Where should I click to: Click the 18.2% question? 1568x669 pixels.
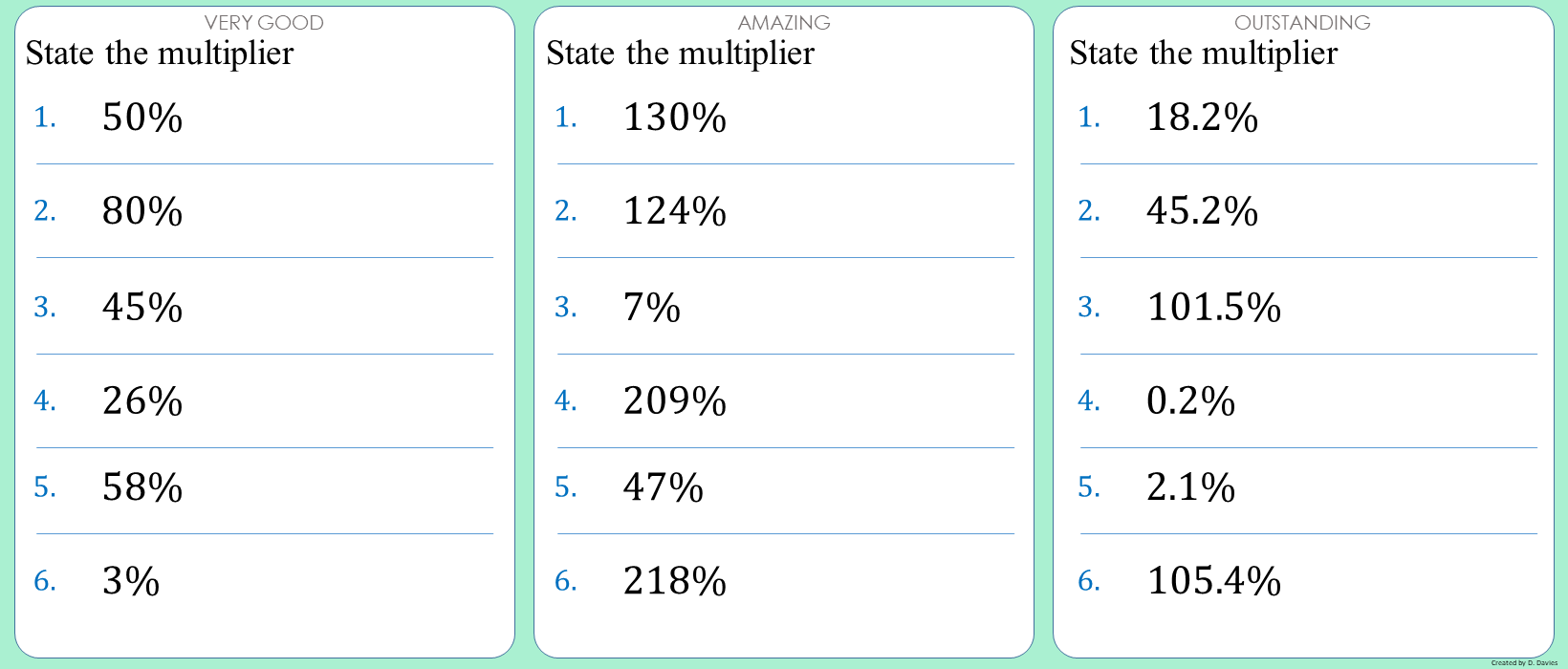pyautogui.click(x=1203, y=118)
